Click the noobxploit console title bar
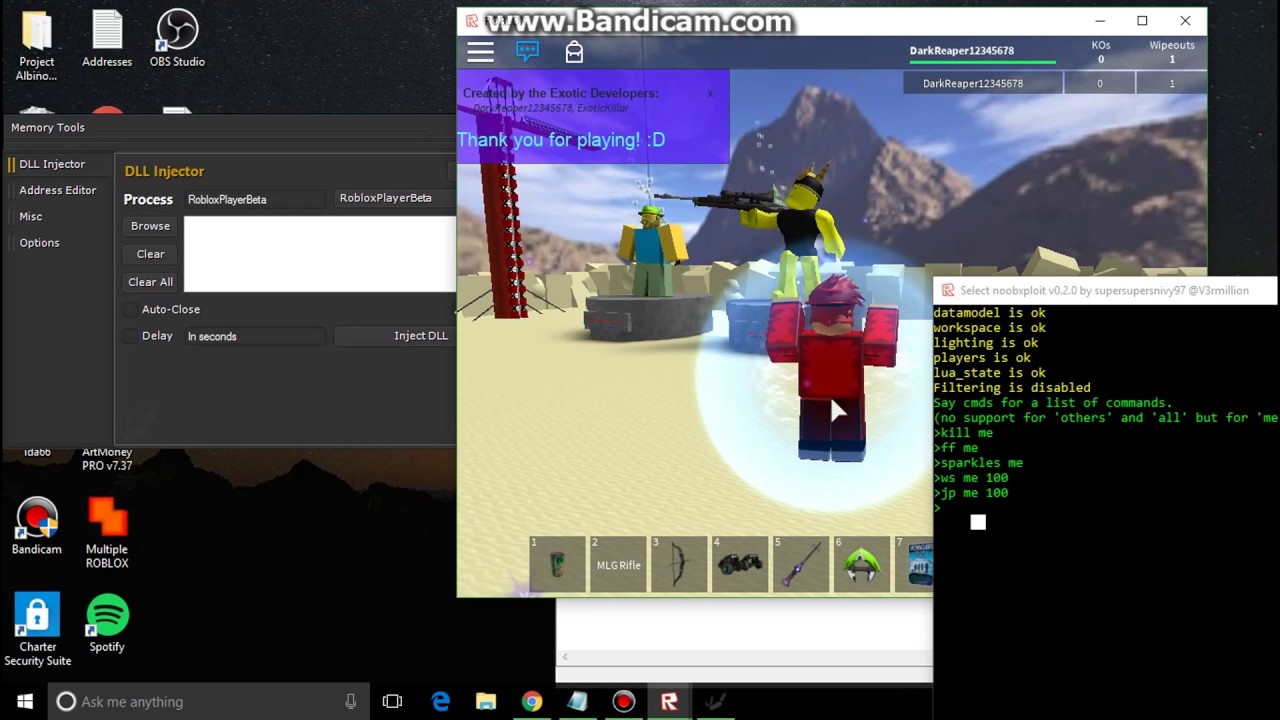Screen dimensions: 1280x720 coord(1106,290)
